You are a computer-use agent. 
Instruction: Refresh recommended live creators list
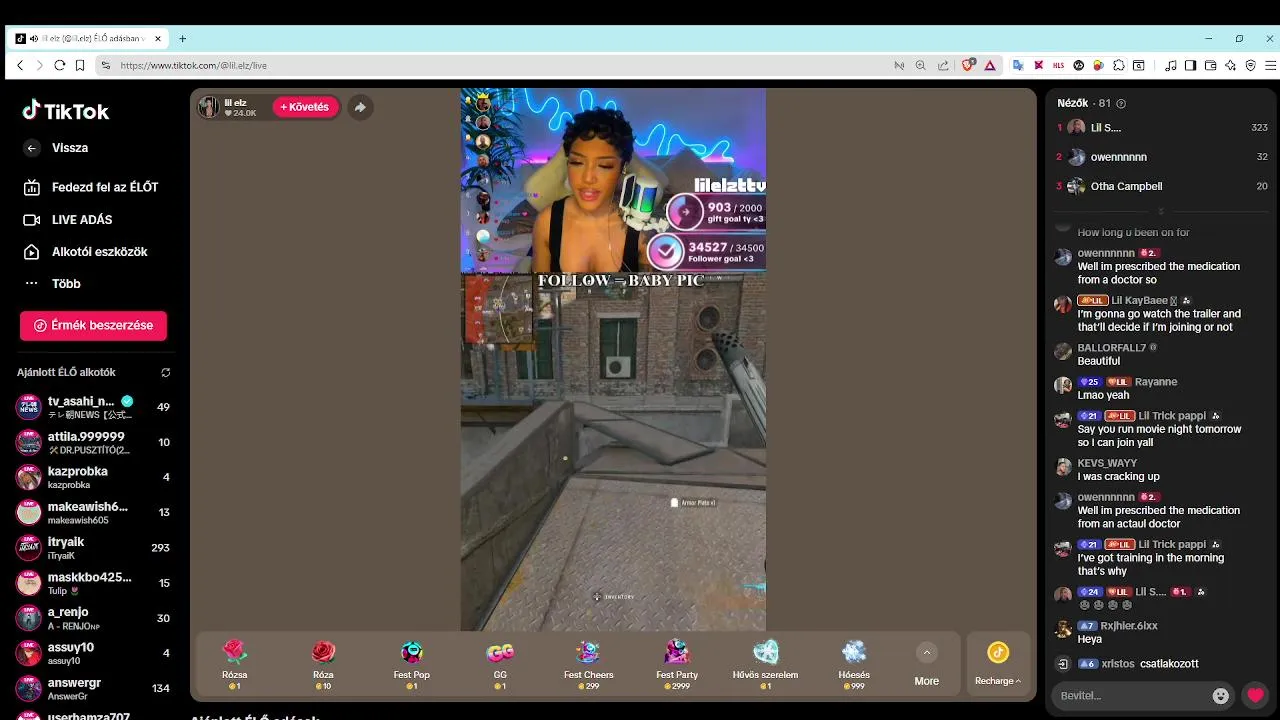166,373
